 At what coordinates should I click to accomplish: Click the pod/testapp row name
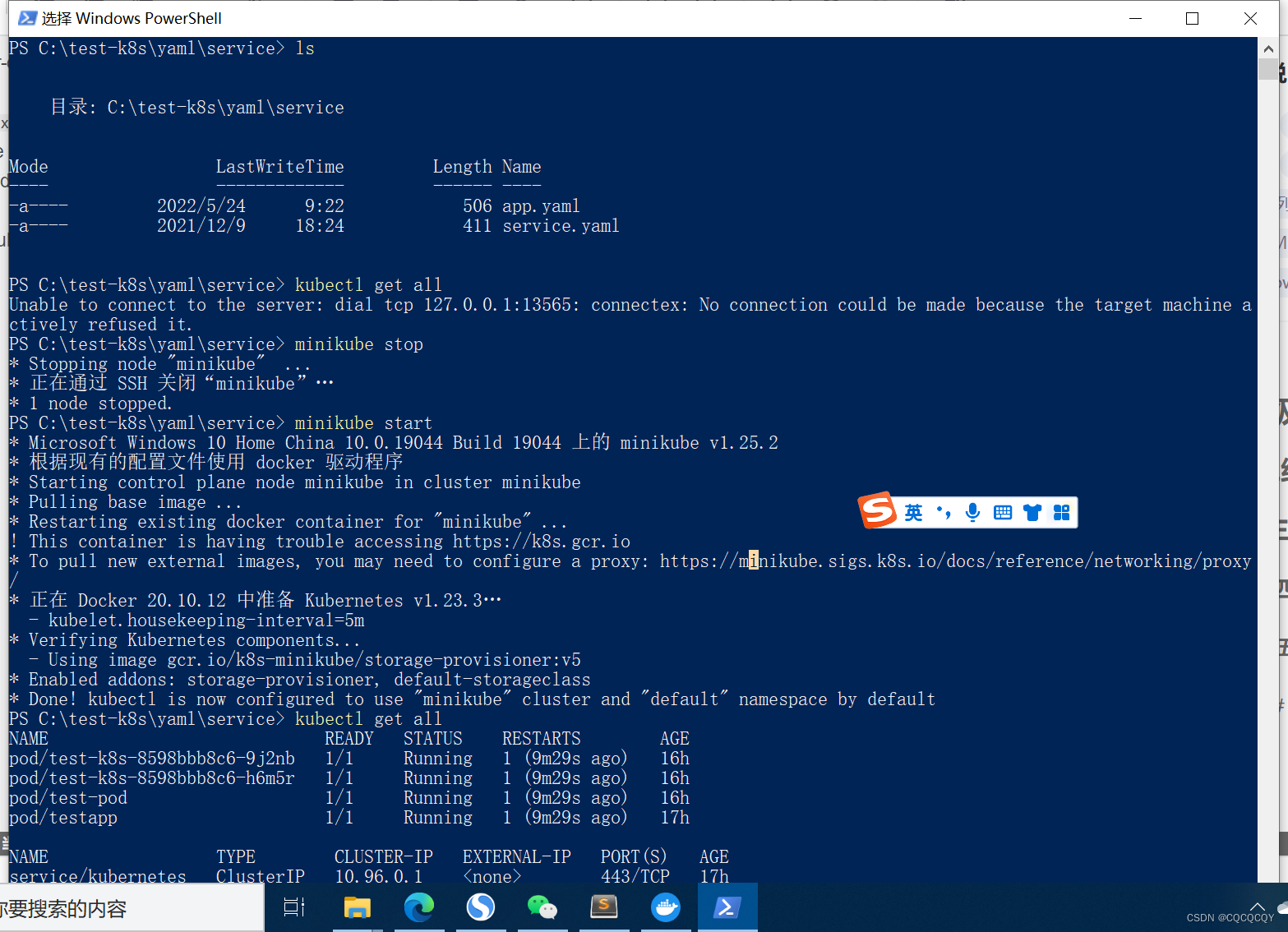(63, 818)
